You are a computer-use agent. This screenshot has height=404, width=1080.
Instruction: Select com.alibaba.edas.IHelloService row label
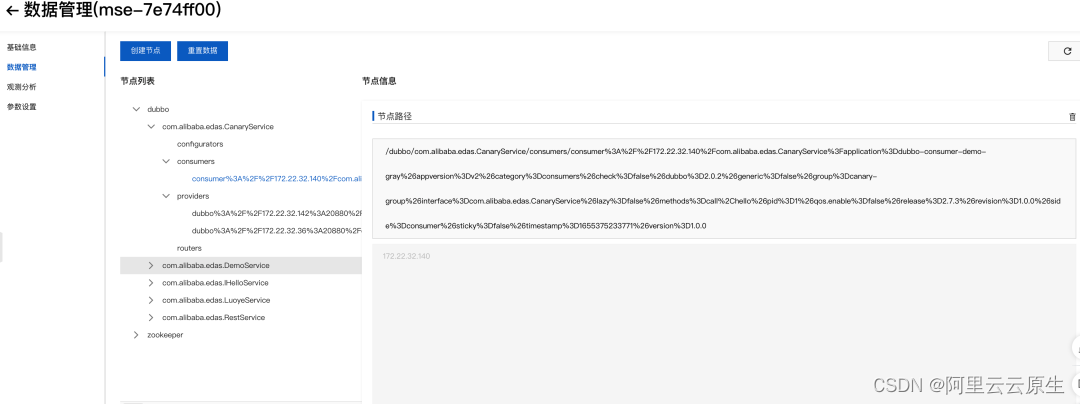(x=215, y=283)
